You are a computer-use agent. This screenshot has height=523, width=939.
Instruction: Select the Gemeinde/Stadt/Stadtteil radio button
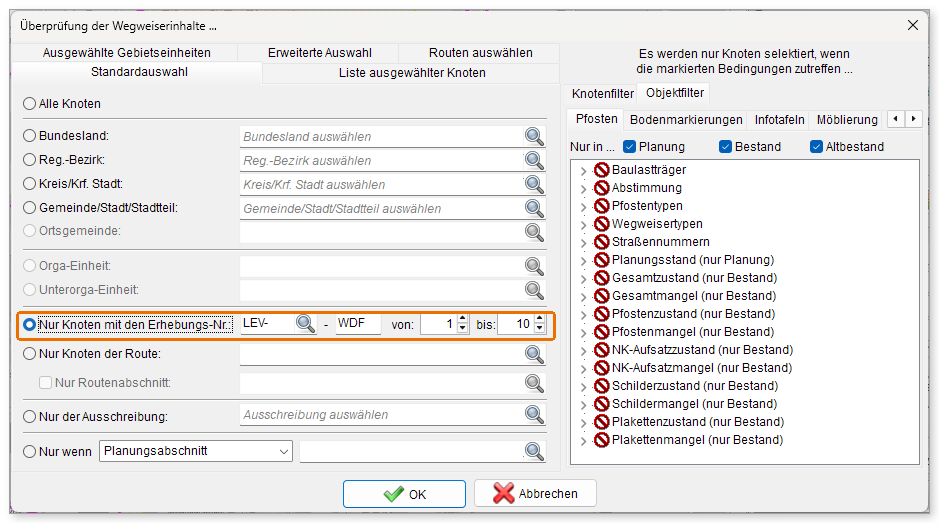(x=29, y=208)
